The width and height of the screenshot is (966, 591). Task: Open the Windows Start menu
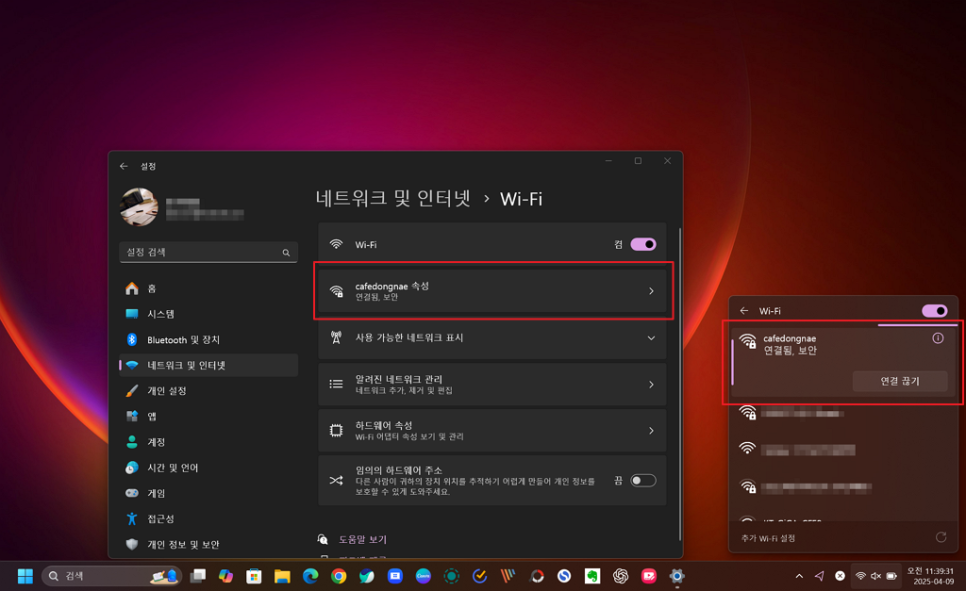[x=25, y=576]
